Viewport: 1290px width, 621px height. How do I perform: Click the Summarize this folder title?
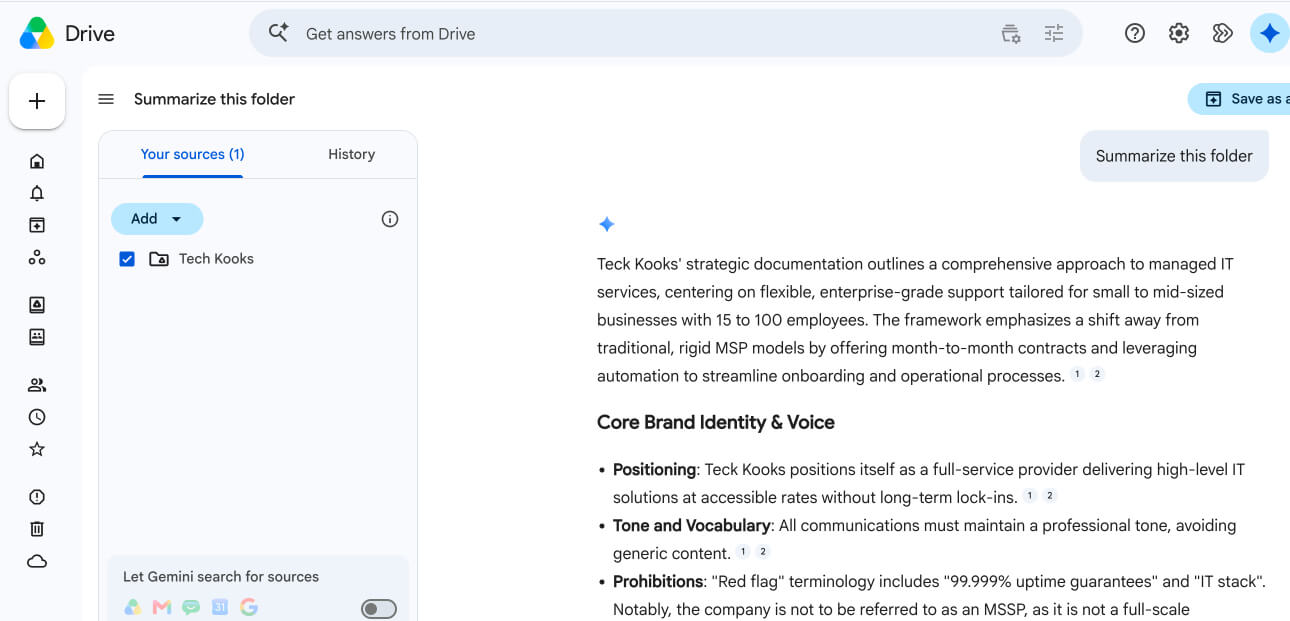(x=214, y=99)
